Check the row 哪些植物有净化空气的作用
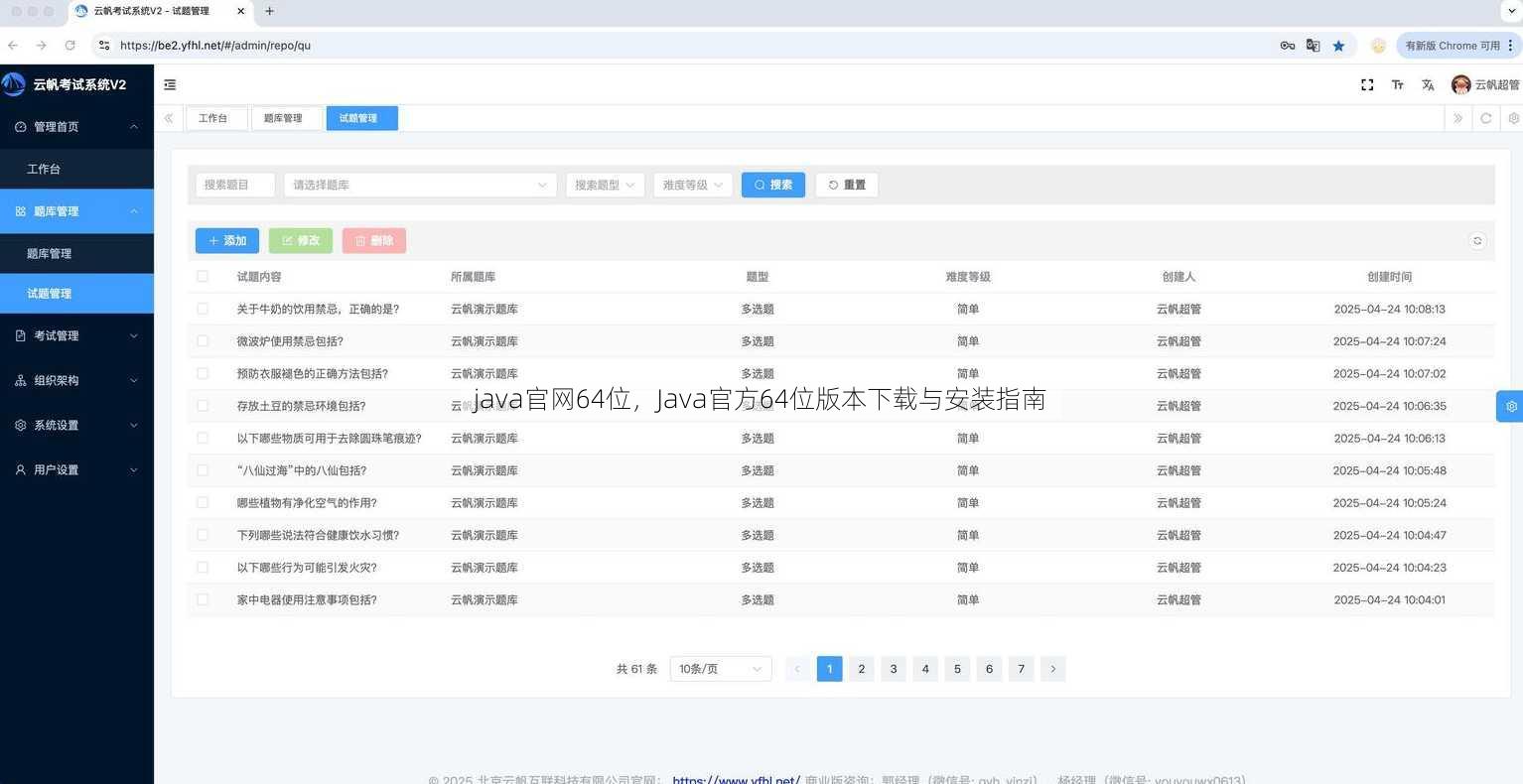This screenshot has width=1523, height=784. [x=203, y=502]
